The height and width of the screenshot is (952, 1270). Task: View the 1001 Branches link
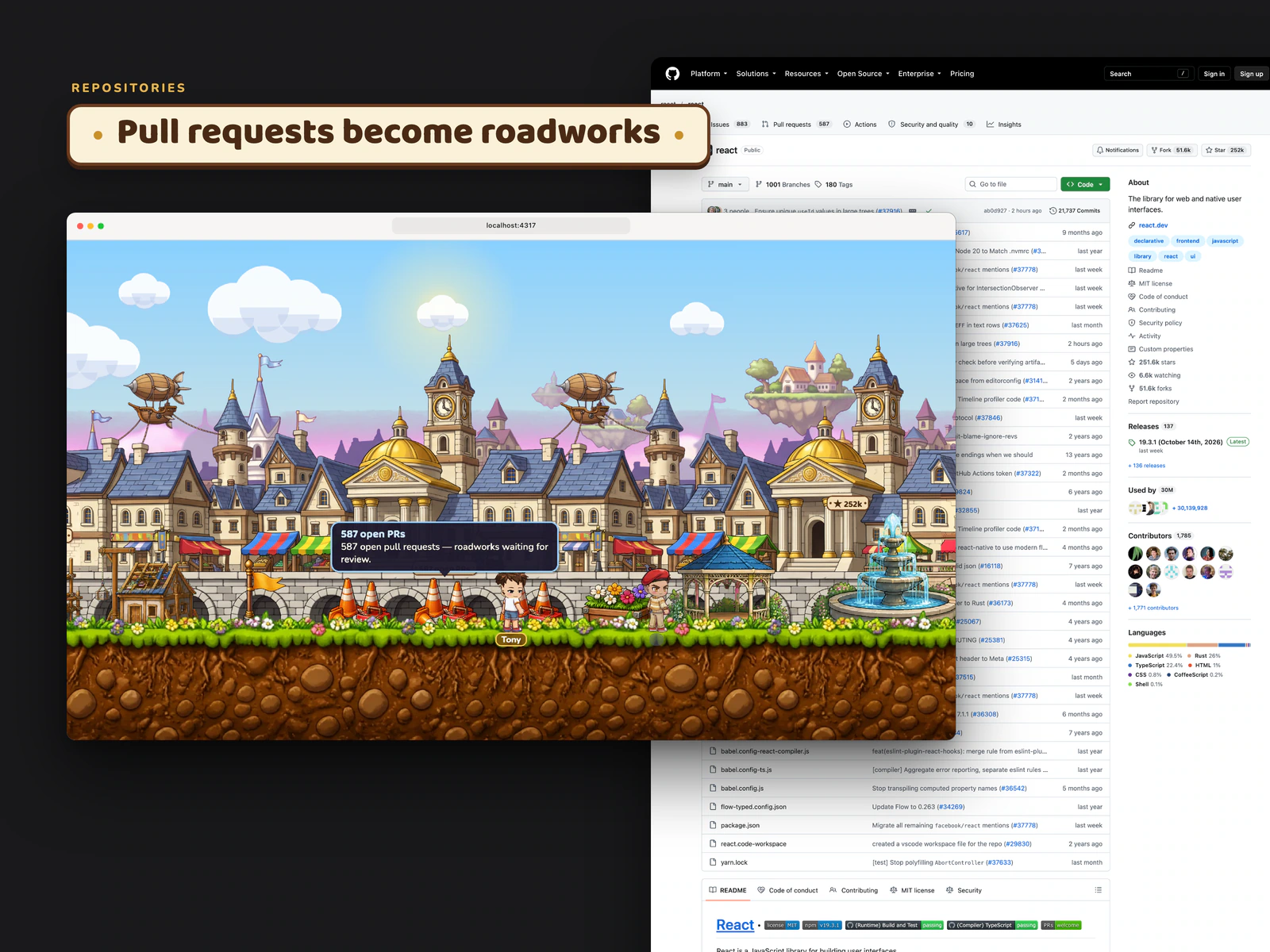pos(783,184)
